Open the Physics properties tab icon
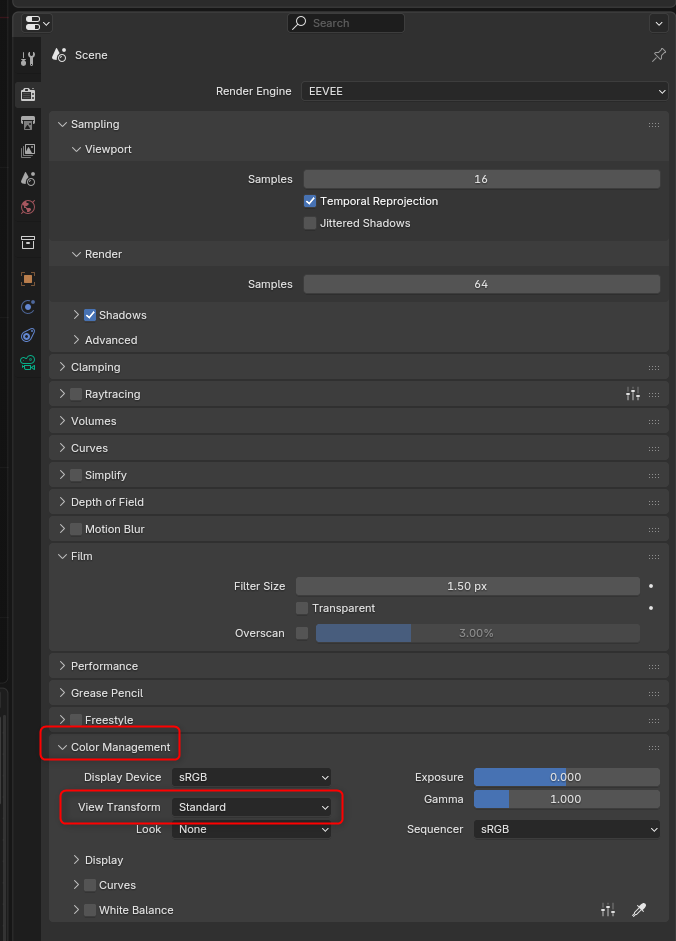Image resolution: width=676 pixels, height=941 pixels. click(x=28, y=307)
